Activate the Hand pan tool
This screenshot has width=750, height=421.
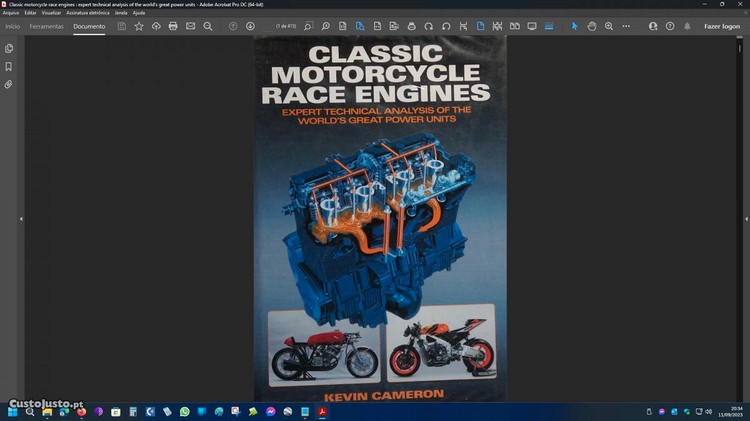point(592,26)
